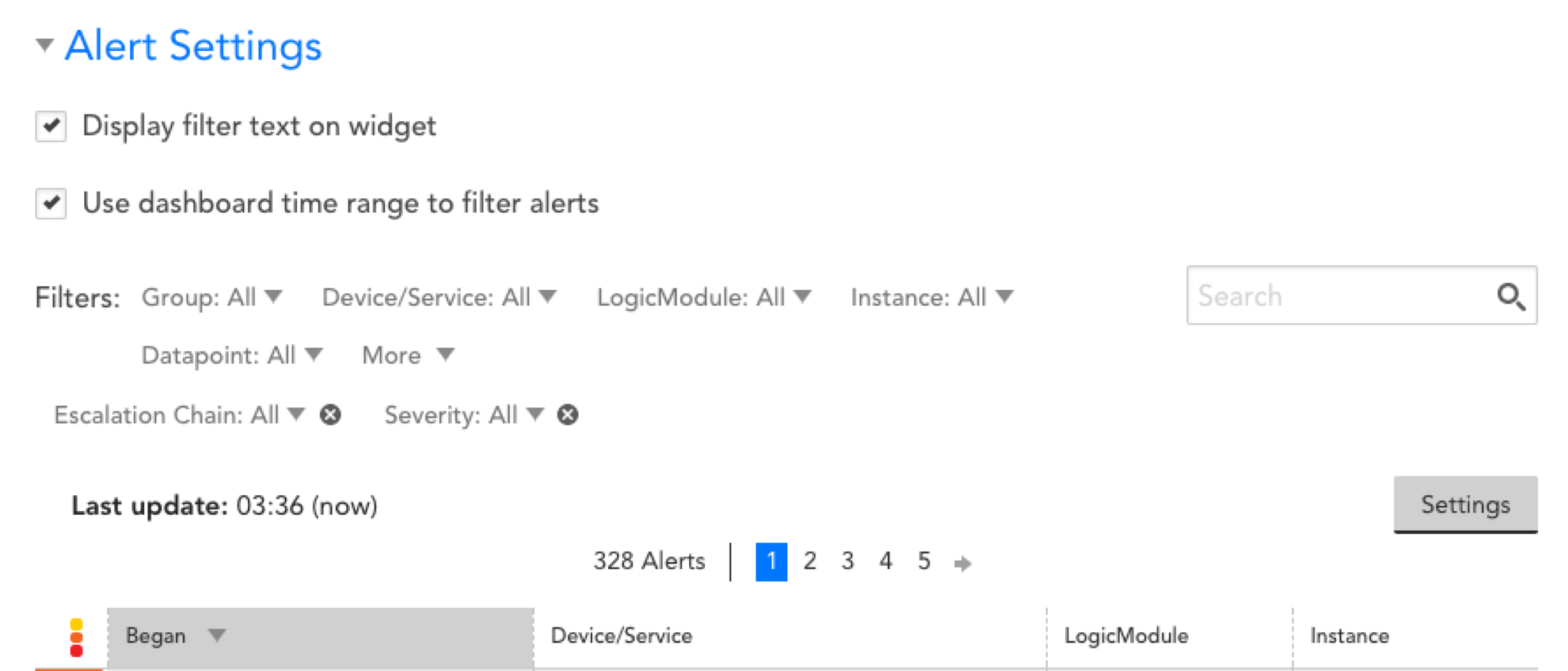1568x671 pixels.
Task: Remove the Escalation Chain filter with its x icon
Action: [x=331, y=415]
